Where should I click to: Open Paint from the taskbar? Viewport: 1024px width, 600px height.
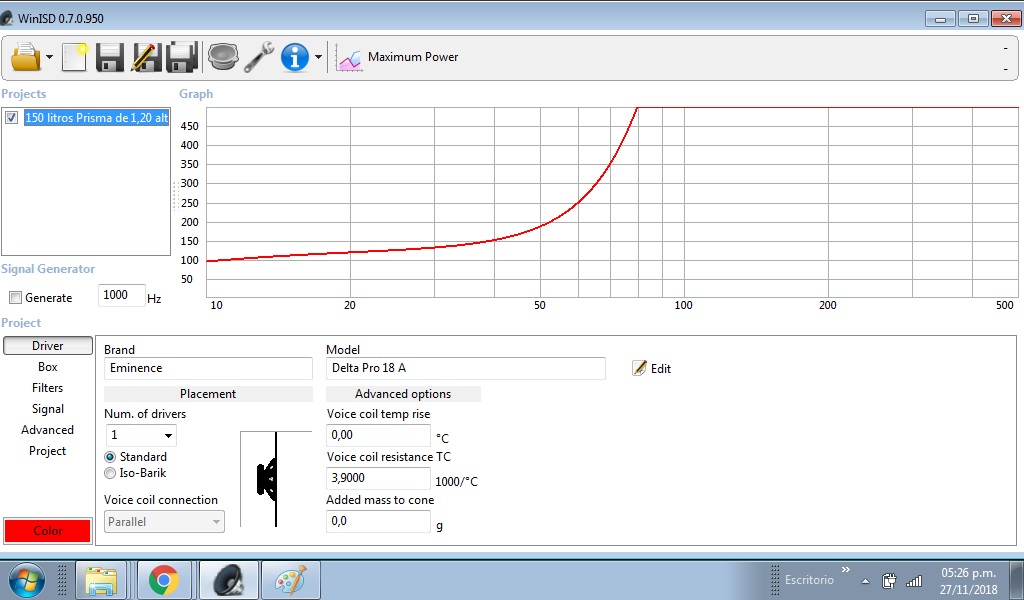291,580
